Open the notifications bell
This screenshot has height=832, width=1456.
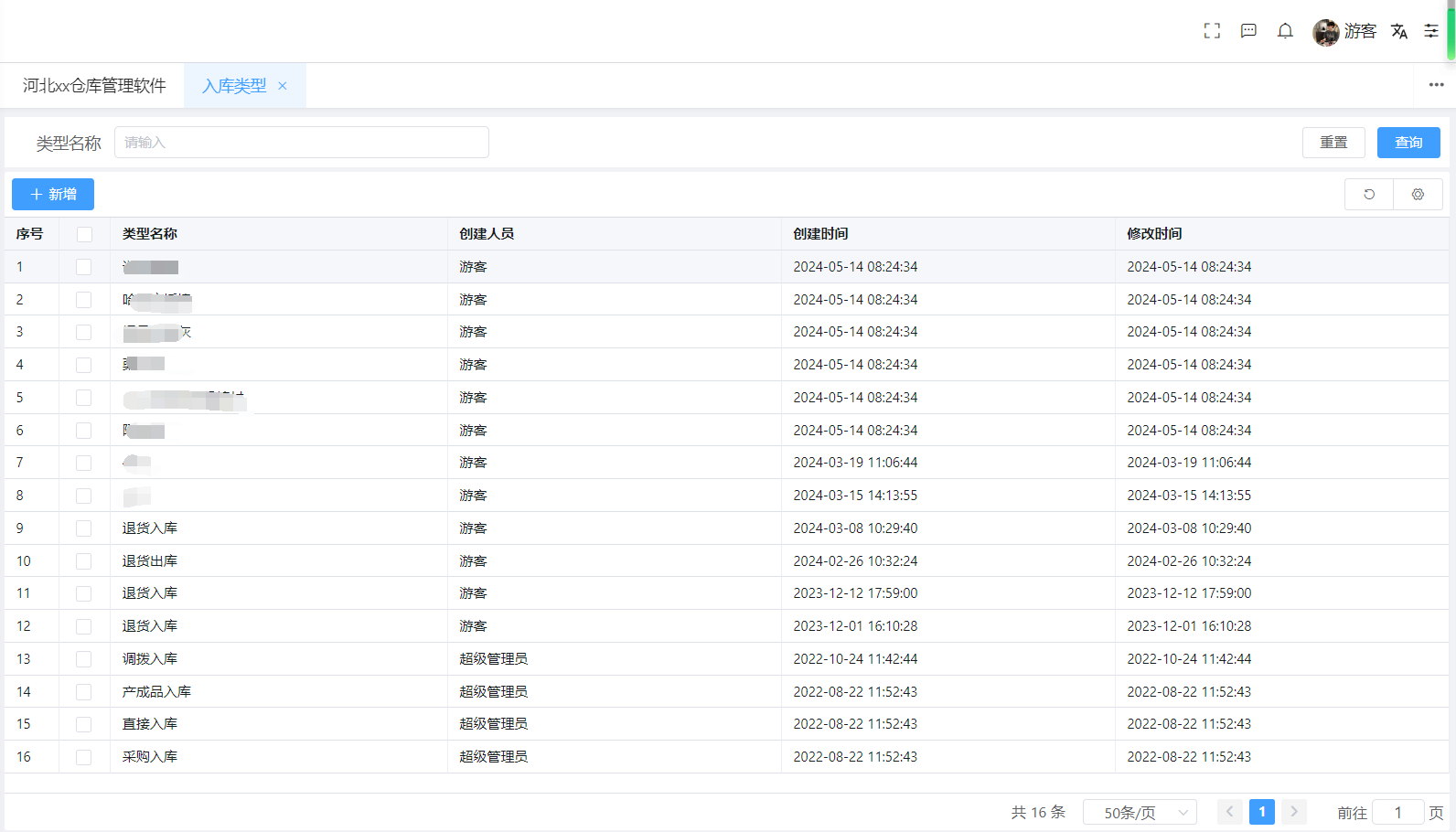coord(1285,31)
